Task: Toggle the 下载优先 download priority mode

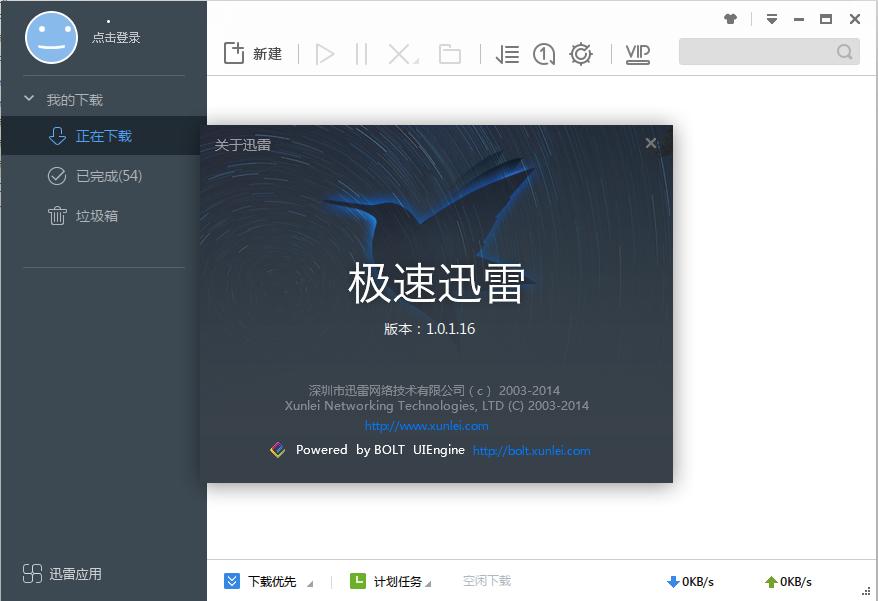Action: tap(233, 581)
